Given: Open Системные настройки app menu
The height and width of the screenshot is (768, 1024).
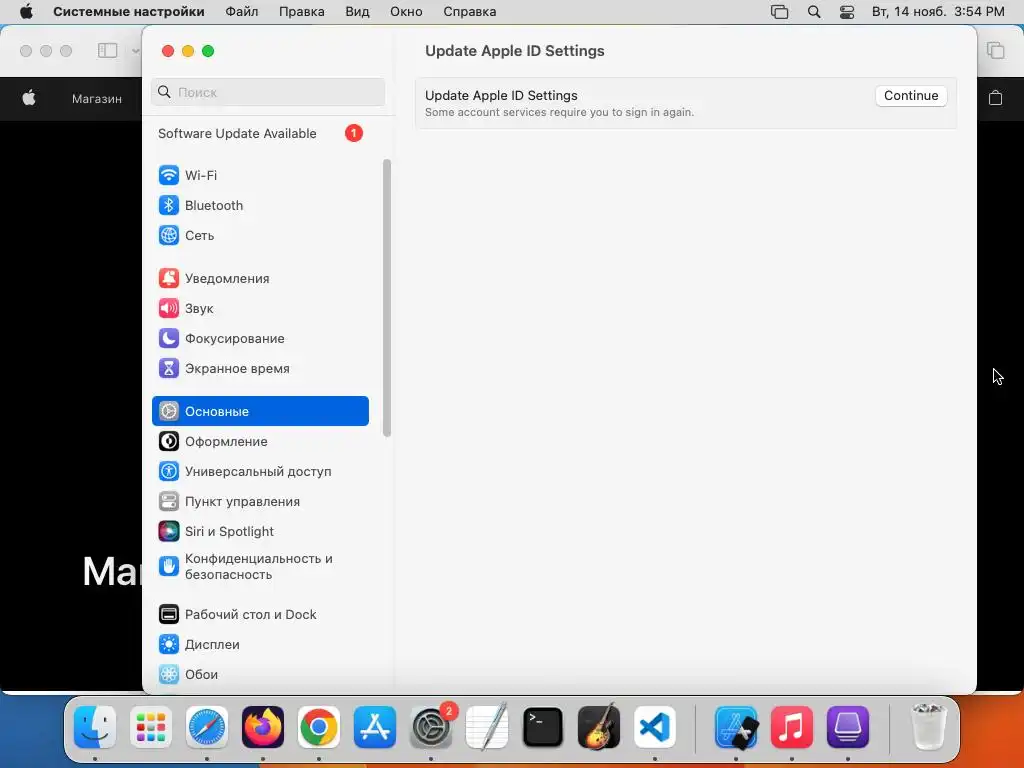Looking at the screenshot, I should click(129, 12).
